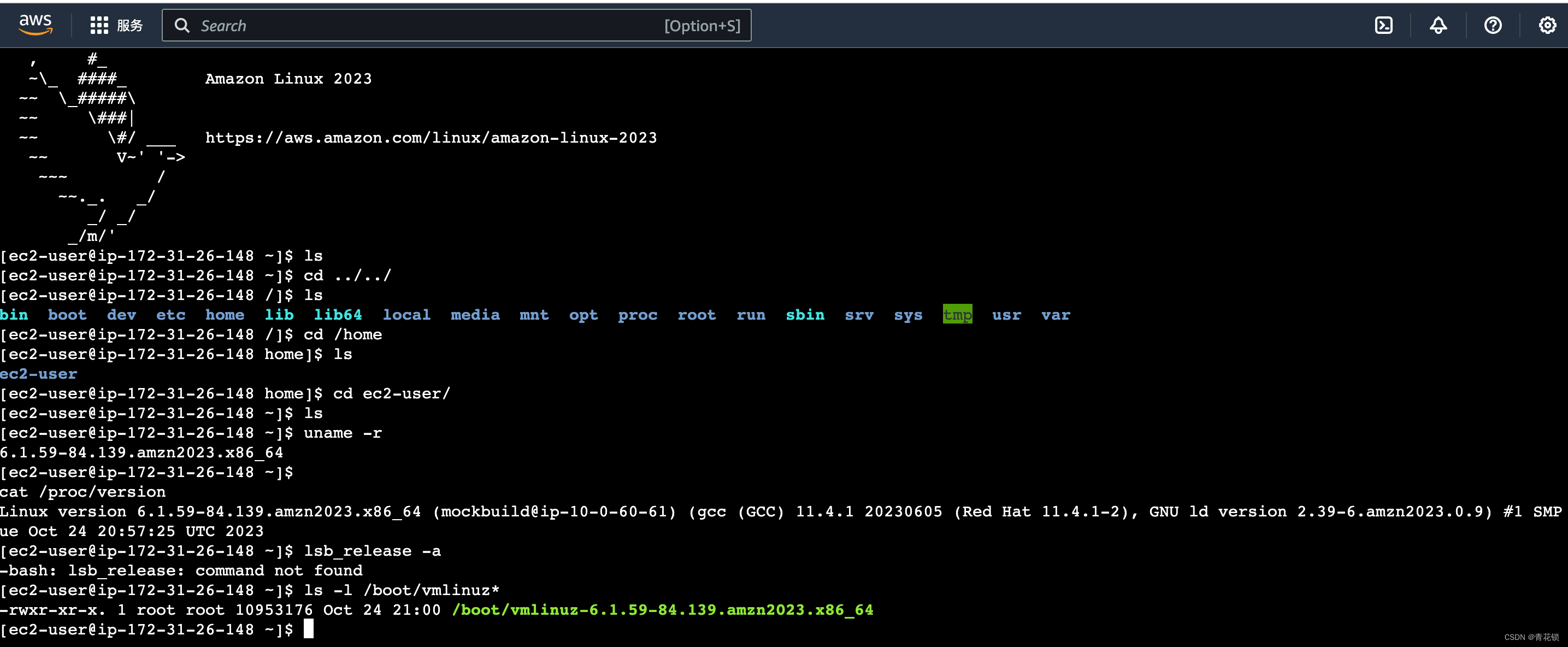Click the green /boot/vmlinuz file path

tap(663, 610)
